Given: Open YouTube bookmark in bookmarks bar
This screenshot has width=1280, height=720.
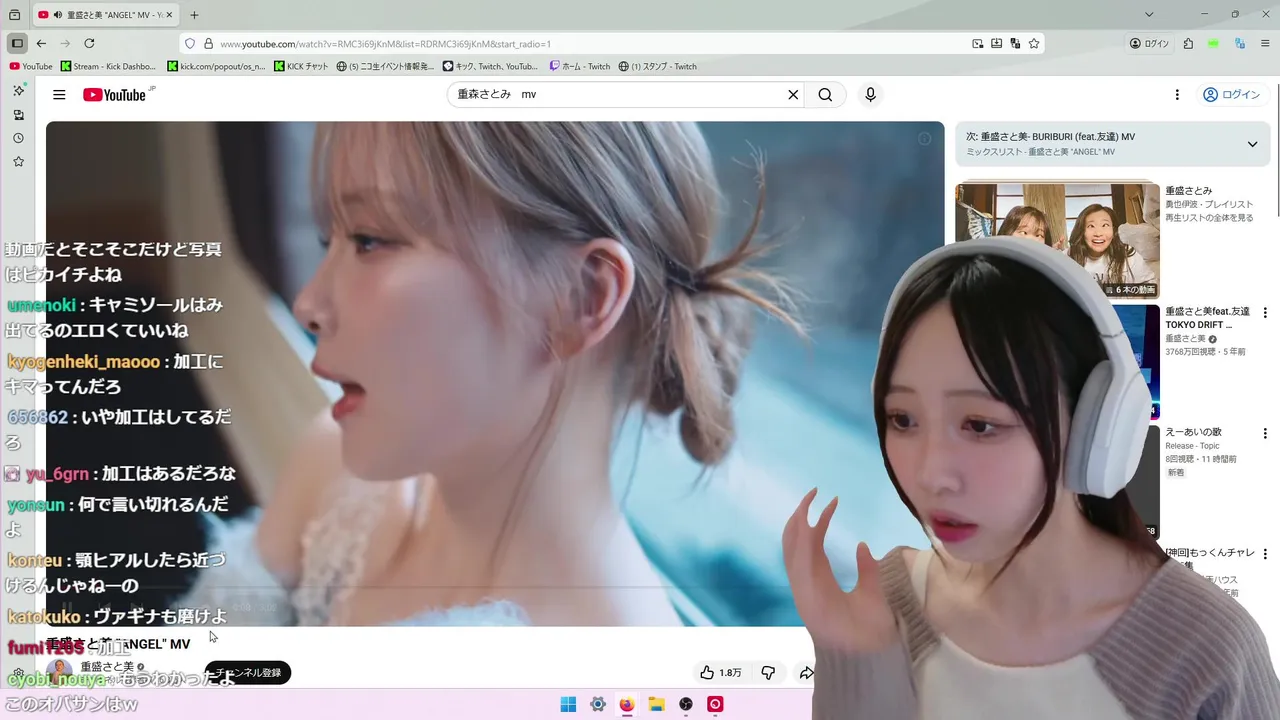Looking at the screenshot, I should (x=31, y=66).
